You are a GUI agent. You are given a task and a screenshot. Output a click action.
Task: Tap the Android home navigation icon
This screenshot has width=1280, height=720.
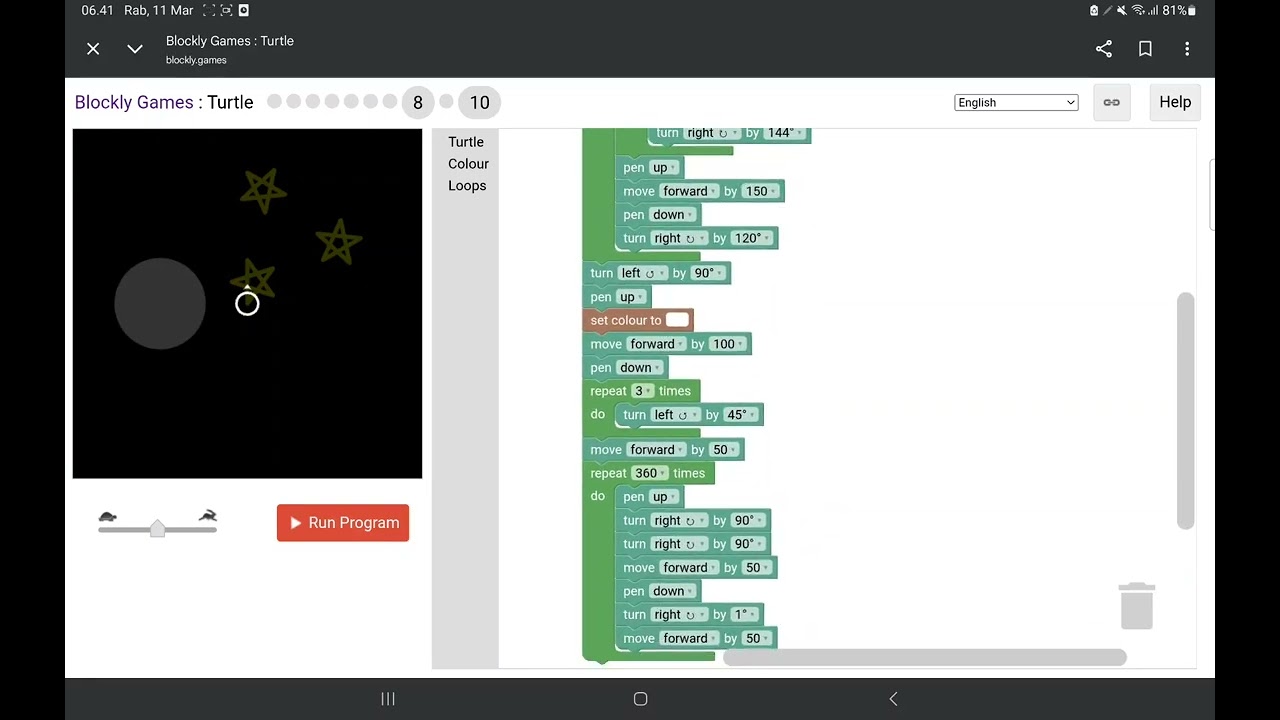pos(641,699)
